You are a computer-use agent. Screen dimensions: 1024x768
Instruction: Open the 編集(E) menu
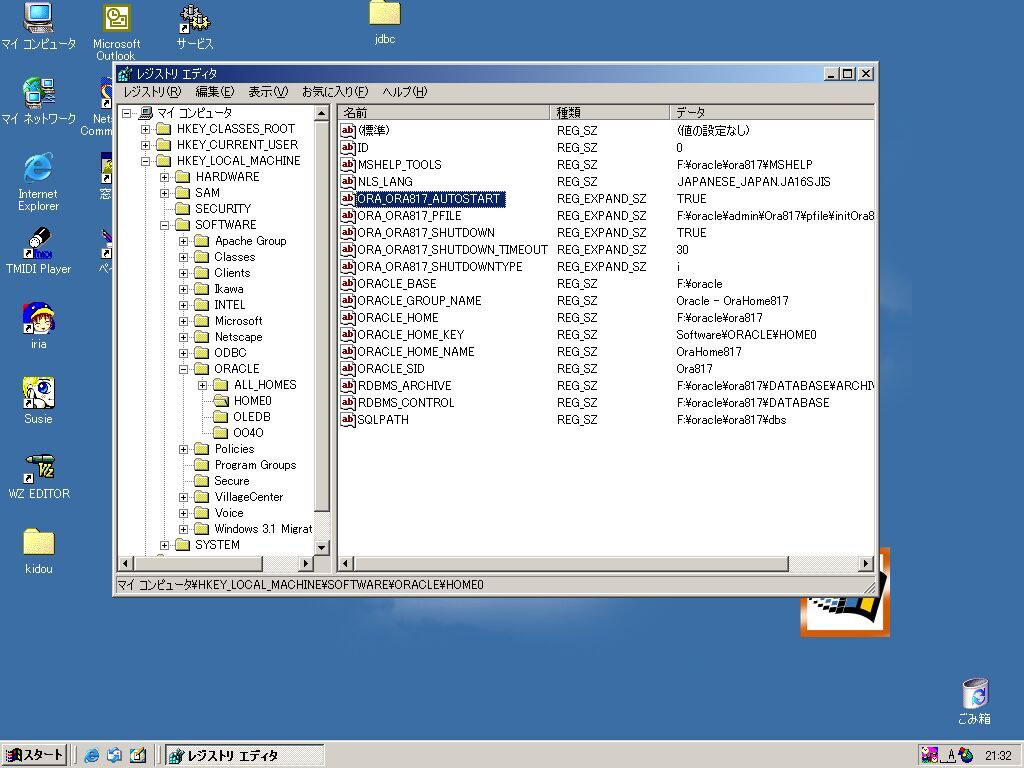[215, 92]
